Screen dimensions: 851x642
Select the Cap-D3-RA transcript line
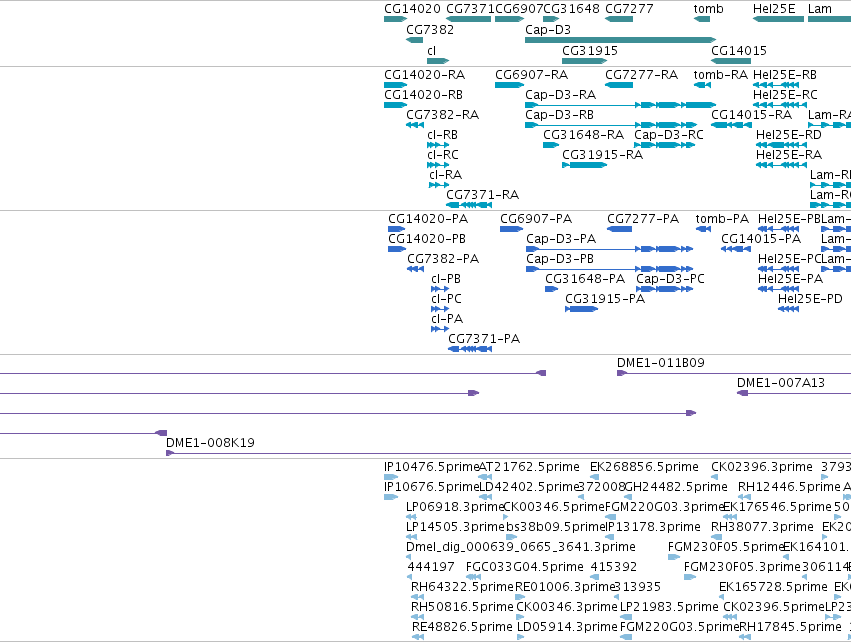click(620, 105)
